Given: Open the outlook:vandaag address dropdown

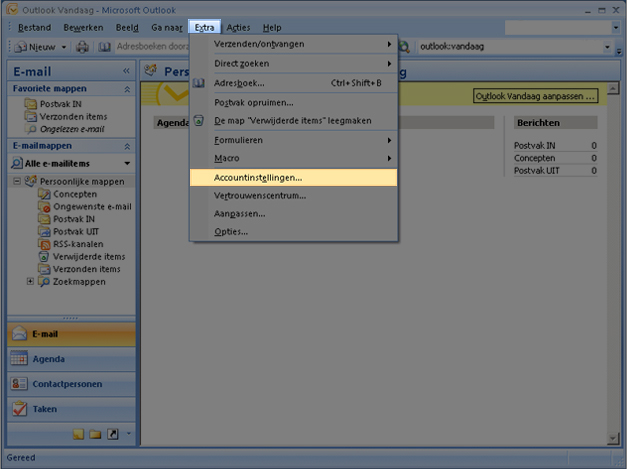Looking at the screenshot, I should (607, 47).
